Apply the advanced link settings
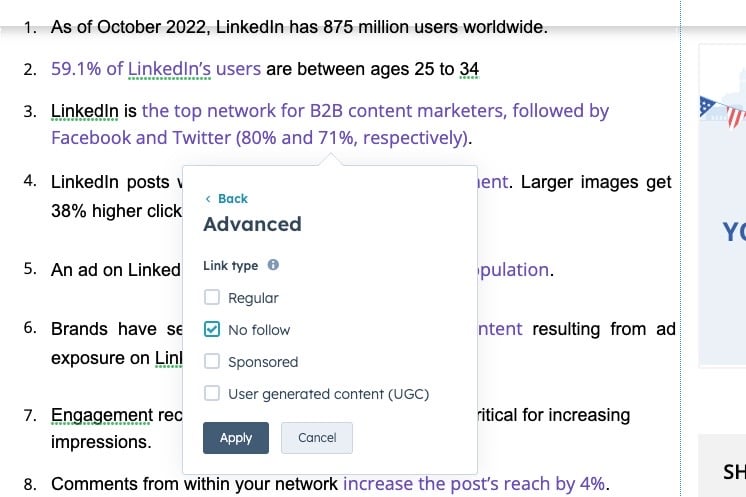The image size is (746, 497). tap(236, 438)
